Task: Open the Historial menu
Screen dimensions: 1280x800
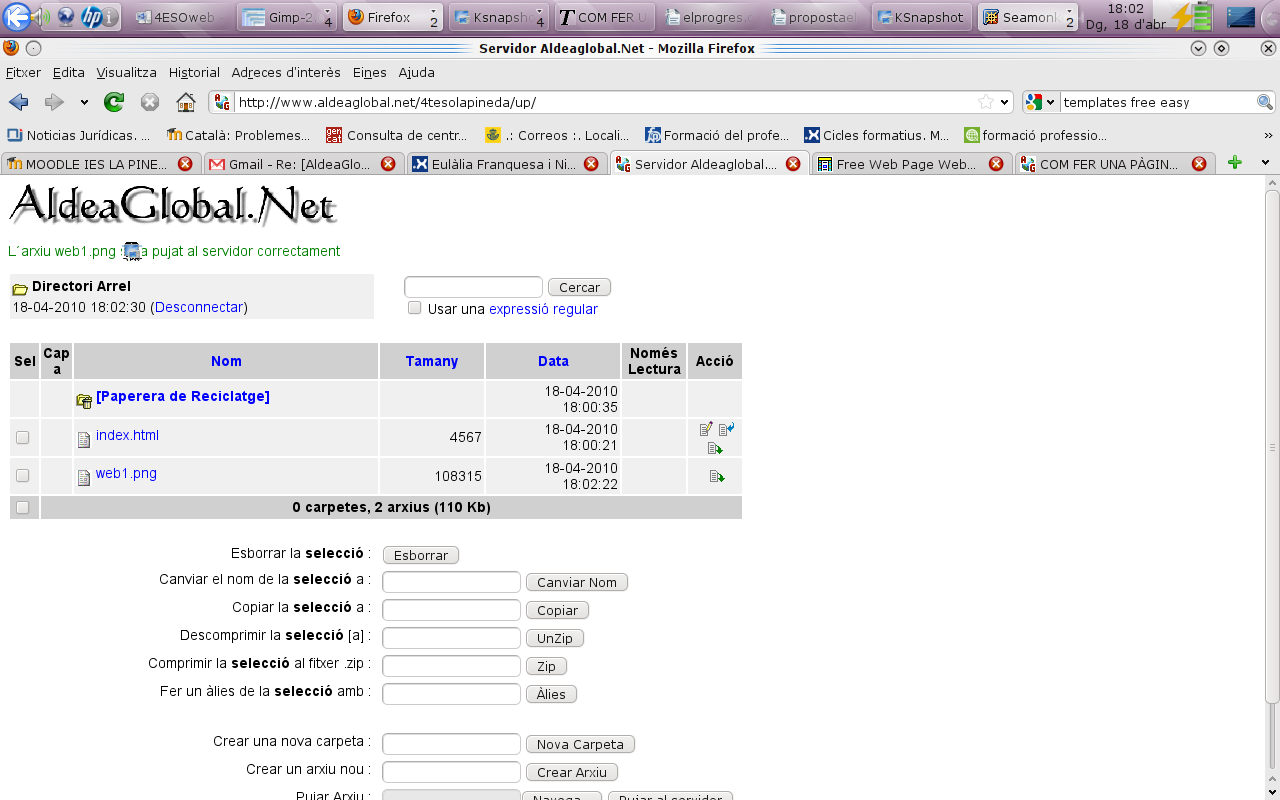Action: (194, 72)
